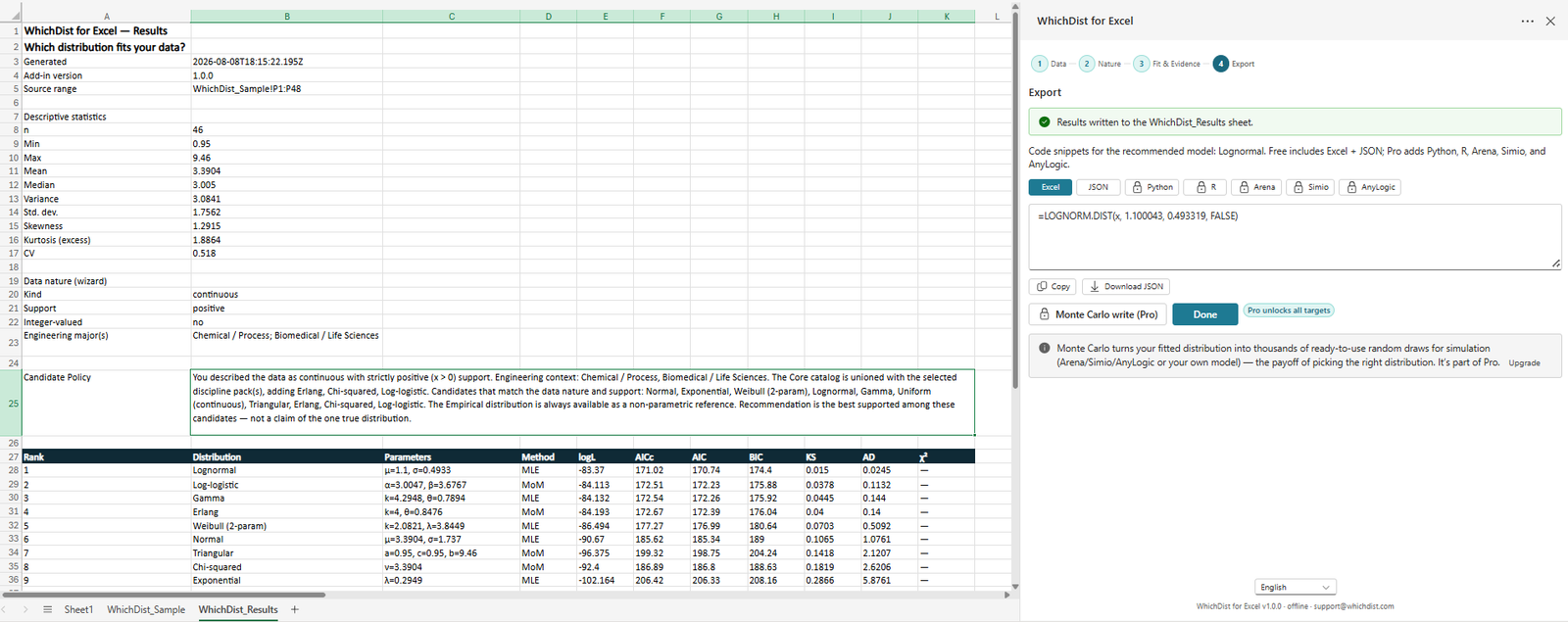Click the support@whichdist.com footer text

pos(1353,606)
